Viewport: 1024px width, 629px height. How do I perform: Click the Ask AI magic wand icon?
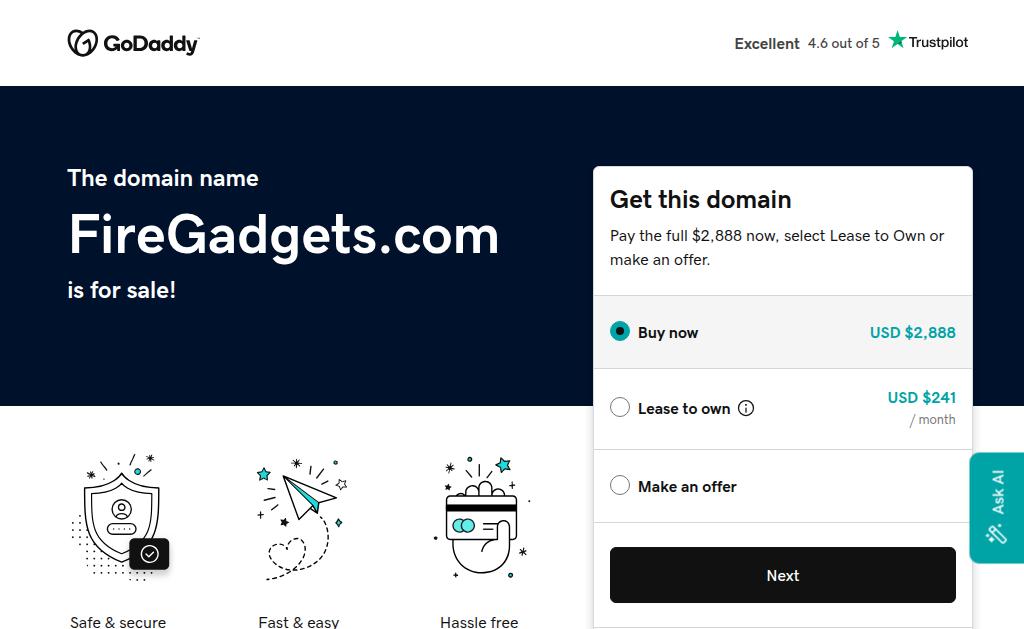(997, 534)
